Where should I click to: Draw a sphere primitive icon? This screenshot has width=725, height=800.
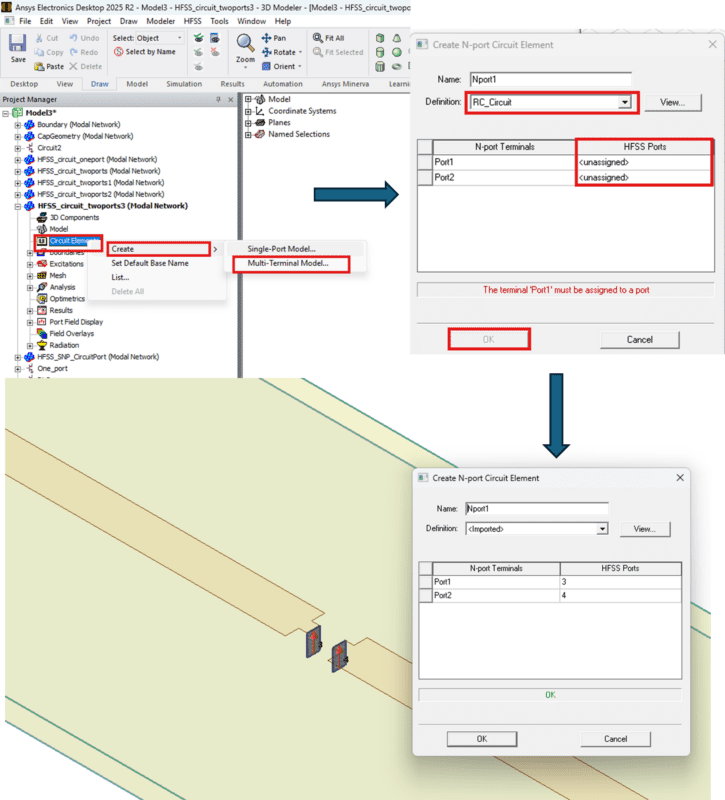click(x=396, y=52)
